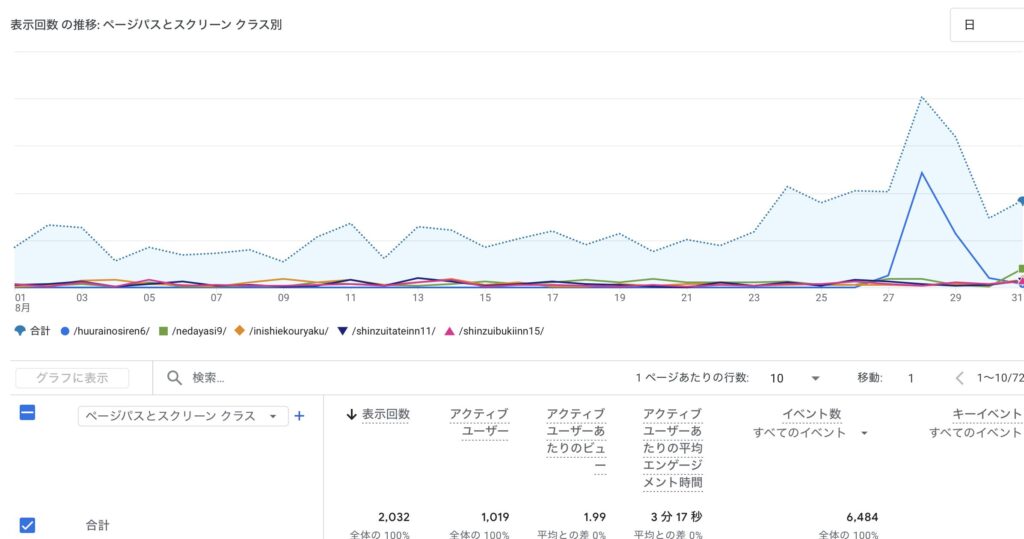This screenshot has height=539, width=1024.
Task: Click the green square /nedayasi9/ legend icon
Action: 164,331
